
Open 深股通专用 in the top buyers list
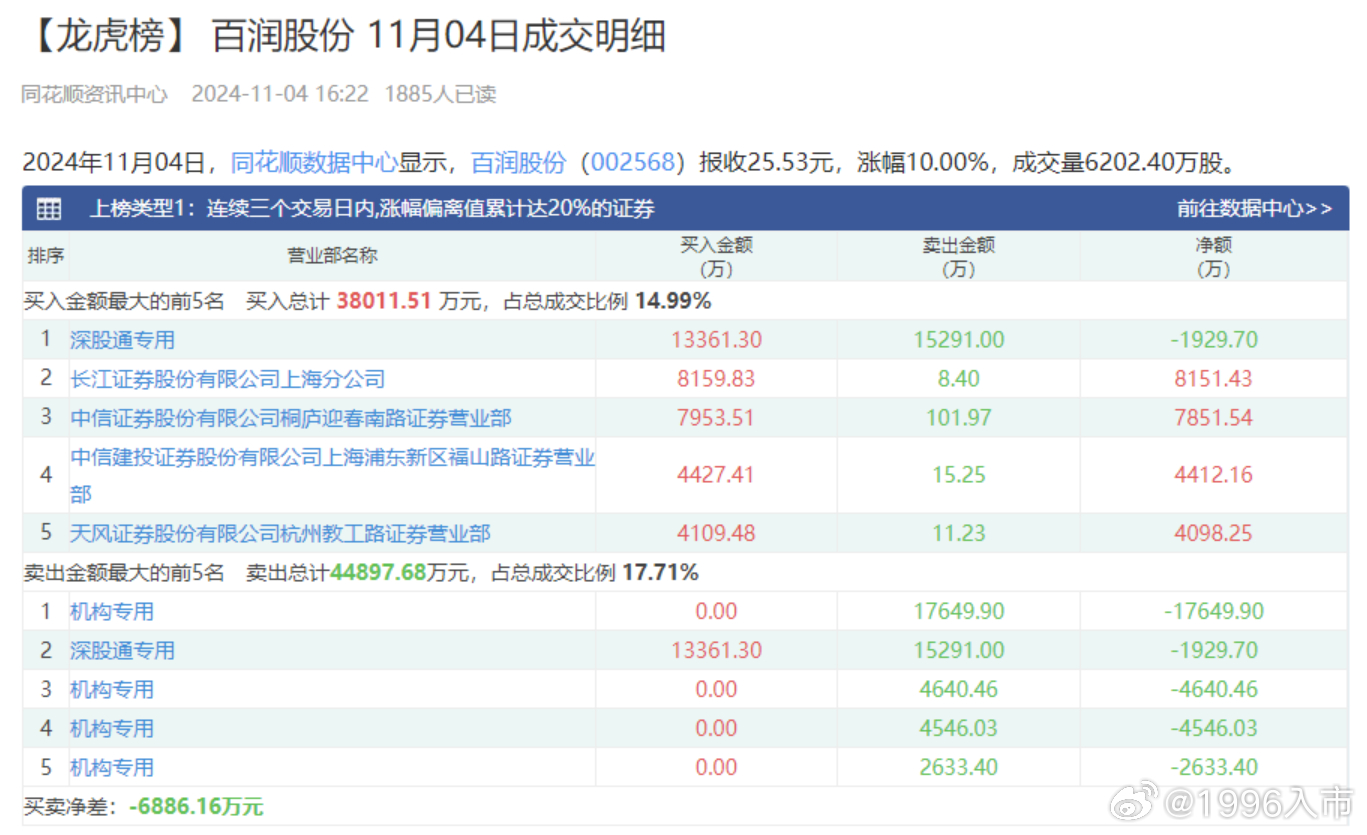point(122,340)
